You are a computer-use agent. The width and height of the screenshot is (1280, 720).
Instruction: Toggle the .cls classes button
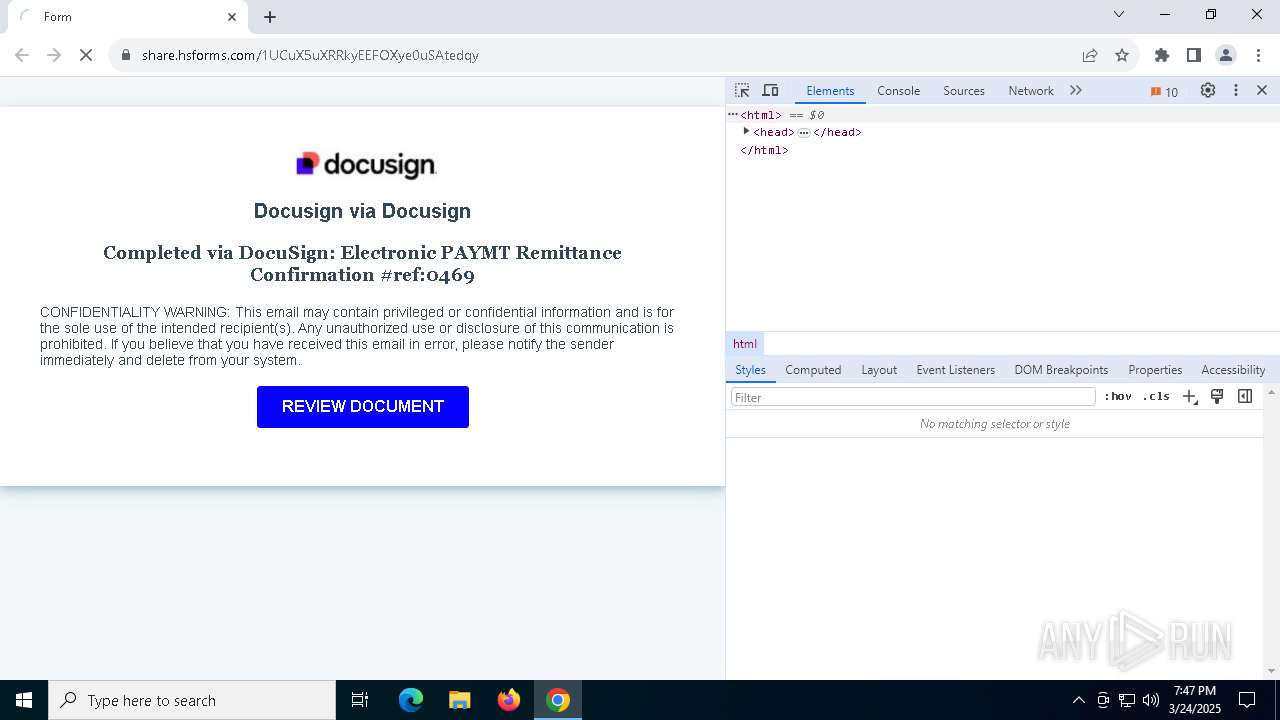[x=1156, y=397]
